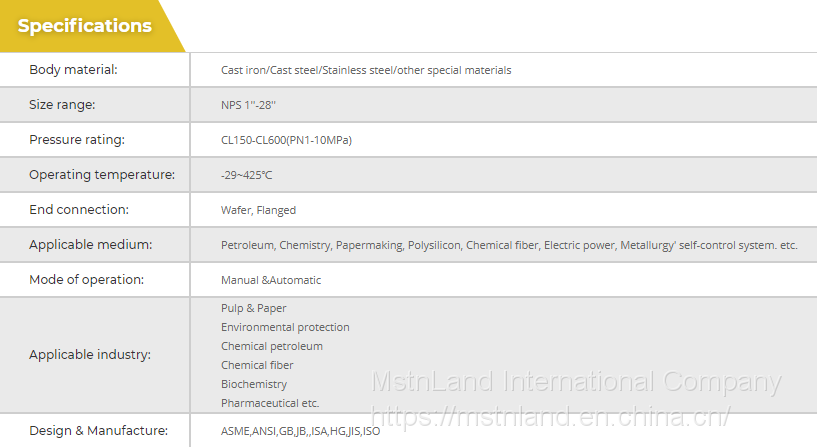Select the Cast iron/Cast steel materials text
Viewport: 817px width, 447px height.
pyautogui.click(x=365, y=70)
